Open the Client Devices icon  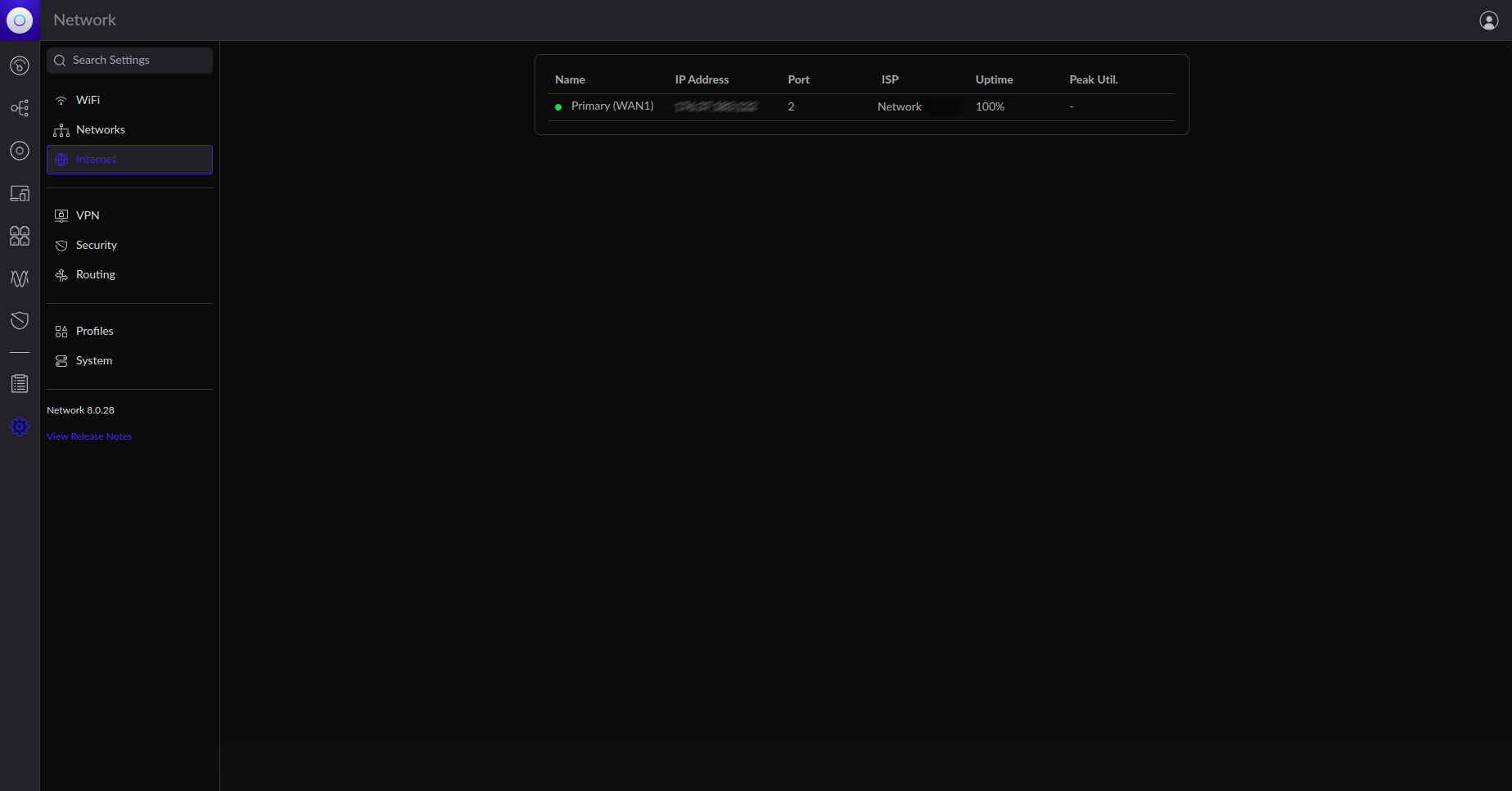(20, 193)
